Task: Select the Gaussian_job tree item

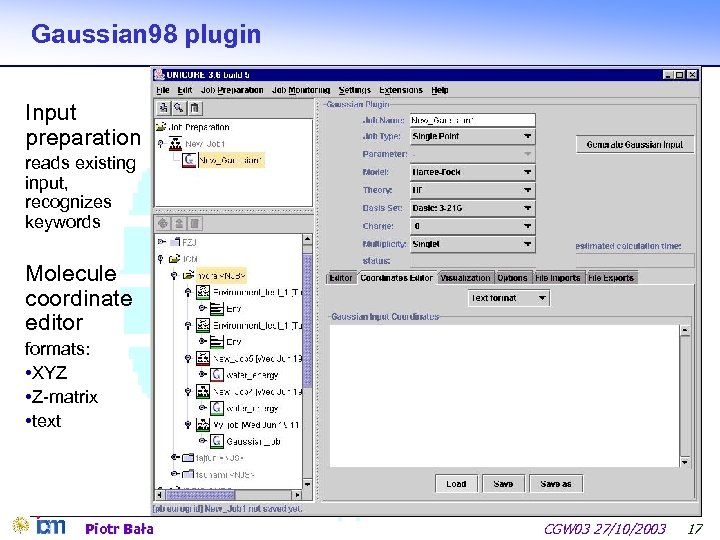Action: point(253,442)
